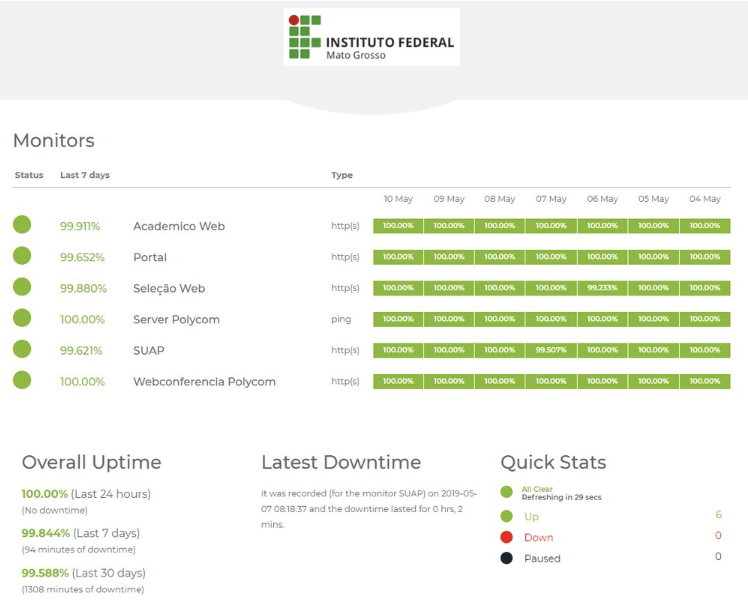Click SUAP 99.507% bar for 07 May

coord(551,350)
